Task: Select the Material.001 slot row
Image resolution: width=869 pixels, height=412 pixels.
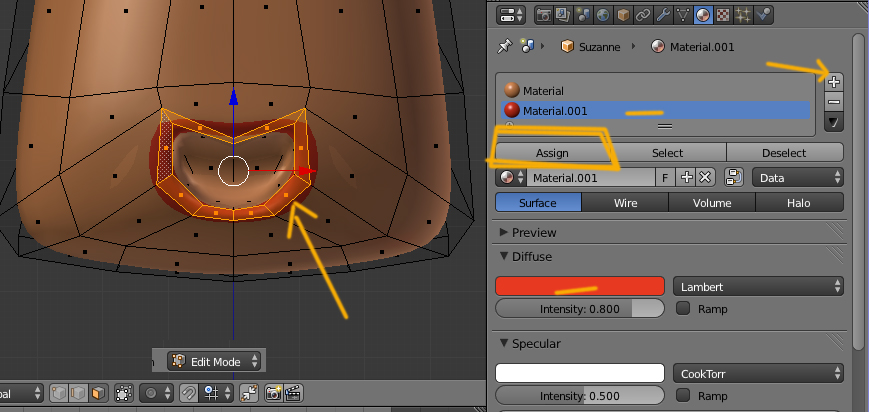Action: 655,110
